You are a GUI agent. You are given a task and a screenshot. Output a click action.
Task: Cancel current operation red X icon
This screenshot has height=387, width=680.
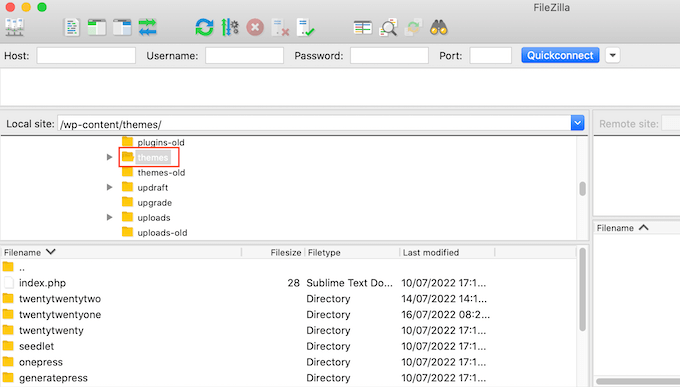pyautogui.click(x=255, y=28)
